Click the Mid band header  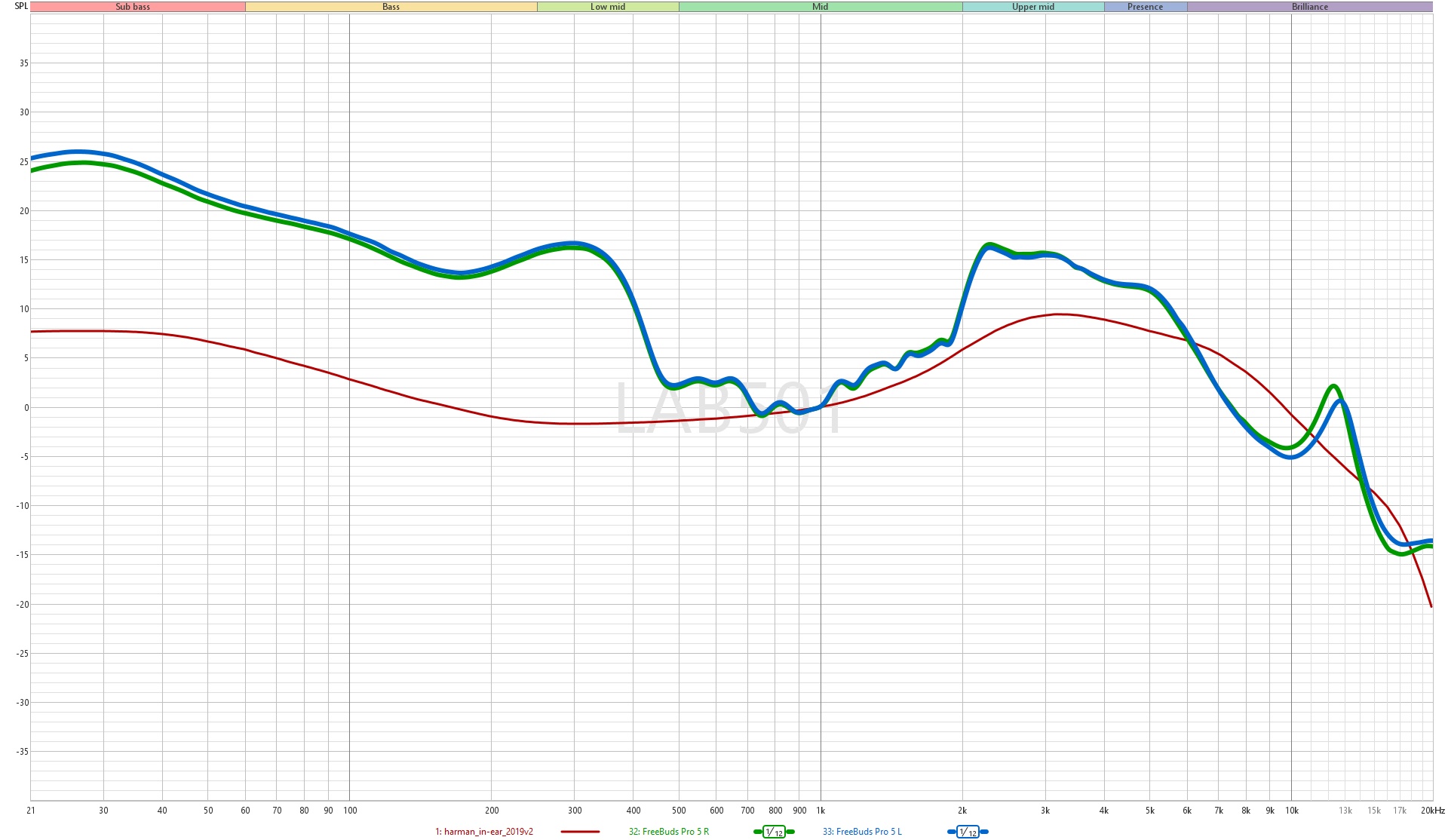point(820,7)
